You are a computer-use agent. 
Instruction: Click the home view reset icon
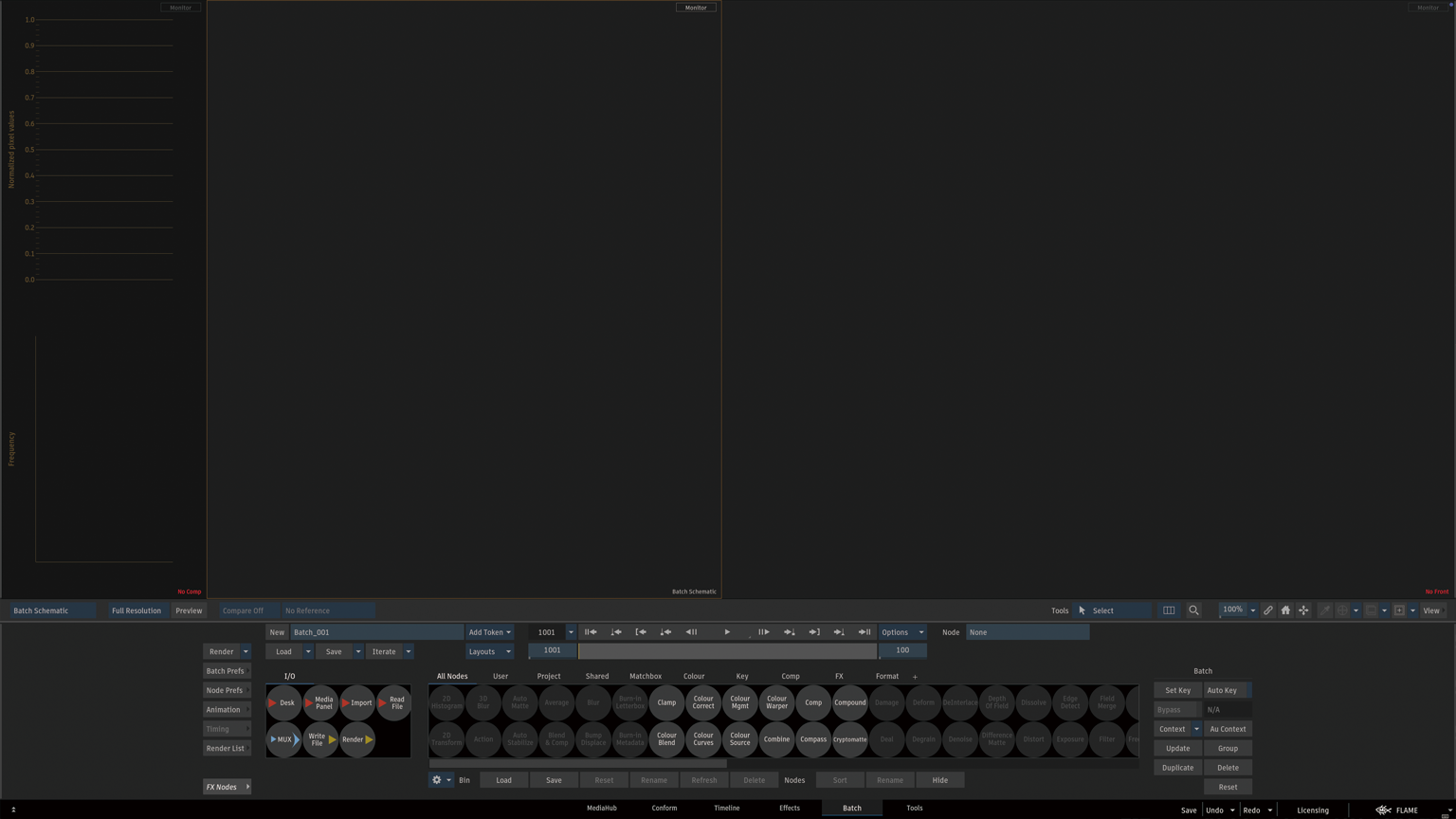click(x=1285, y=610)
